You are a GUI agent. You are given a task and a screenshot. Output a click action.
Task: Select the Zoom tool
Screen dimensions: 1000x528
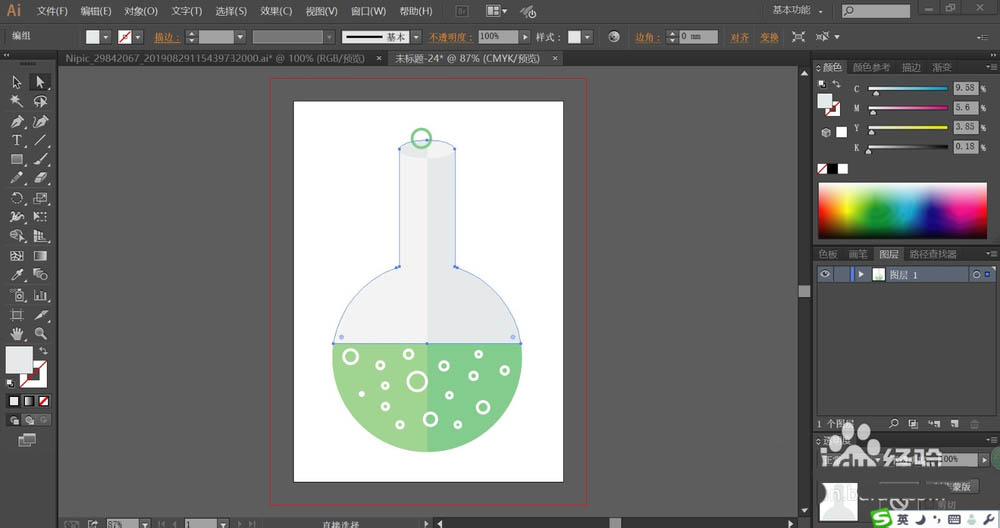pyautogui.click(x=40, y=334)
